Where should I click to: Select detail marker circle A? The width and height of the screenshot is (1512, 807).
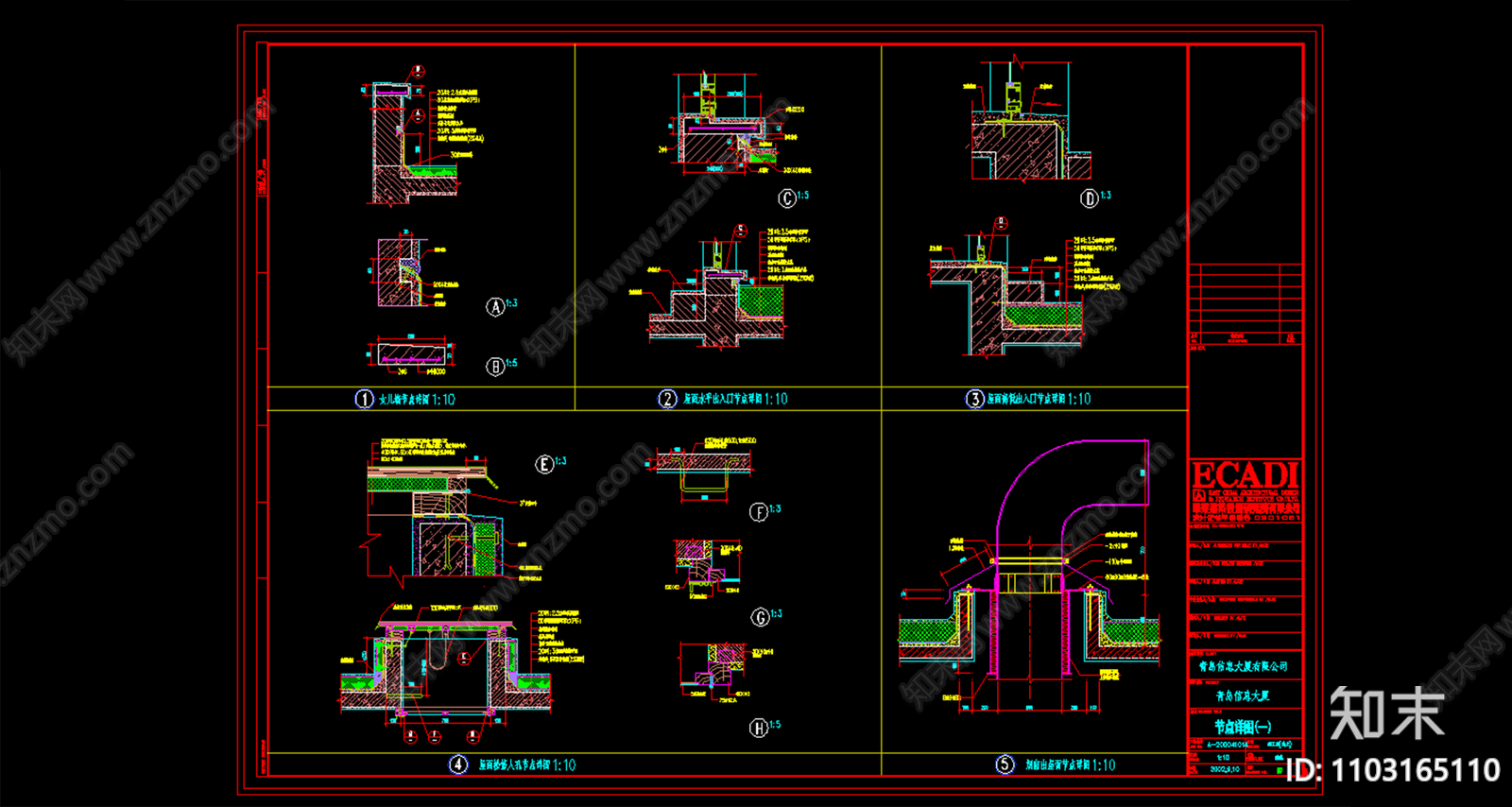click(x=495, y=306)
